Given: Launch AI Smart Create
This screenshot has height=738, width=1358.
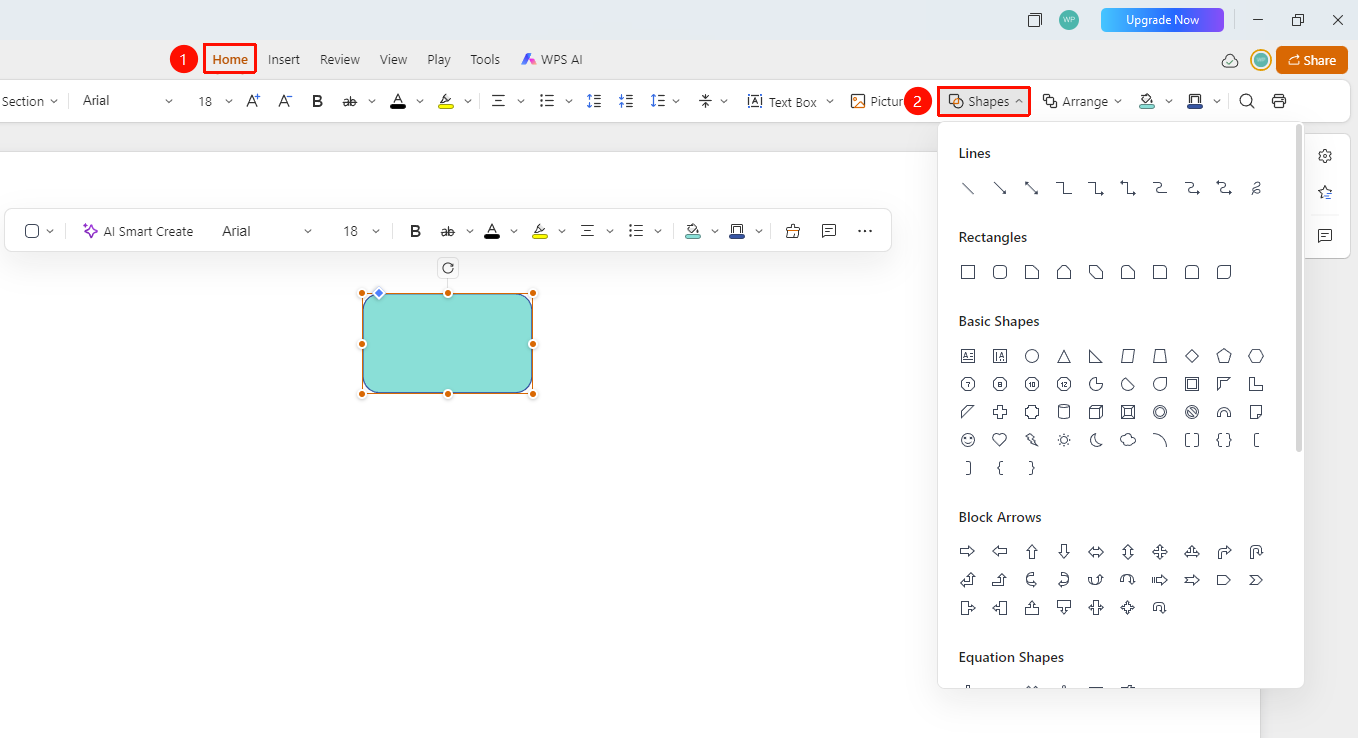Looking at the screenshot, I should click(x=138, y=231).
